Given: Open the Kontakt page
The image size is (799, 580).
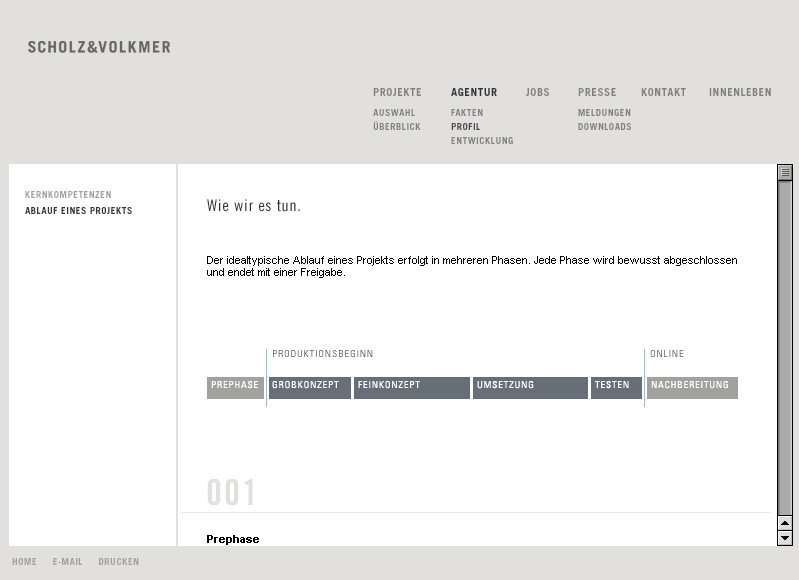Looking at the screenshot, I should click(x=663, y=92).
